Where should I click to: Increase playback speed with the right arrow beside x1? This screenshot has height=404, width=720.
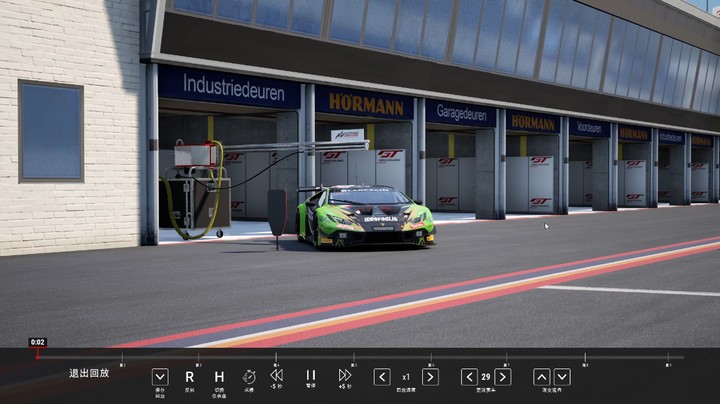pyautogui.click(x=430, y=377)
